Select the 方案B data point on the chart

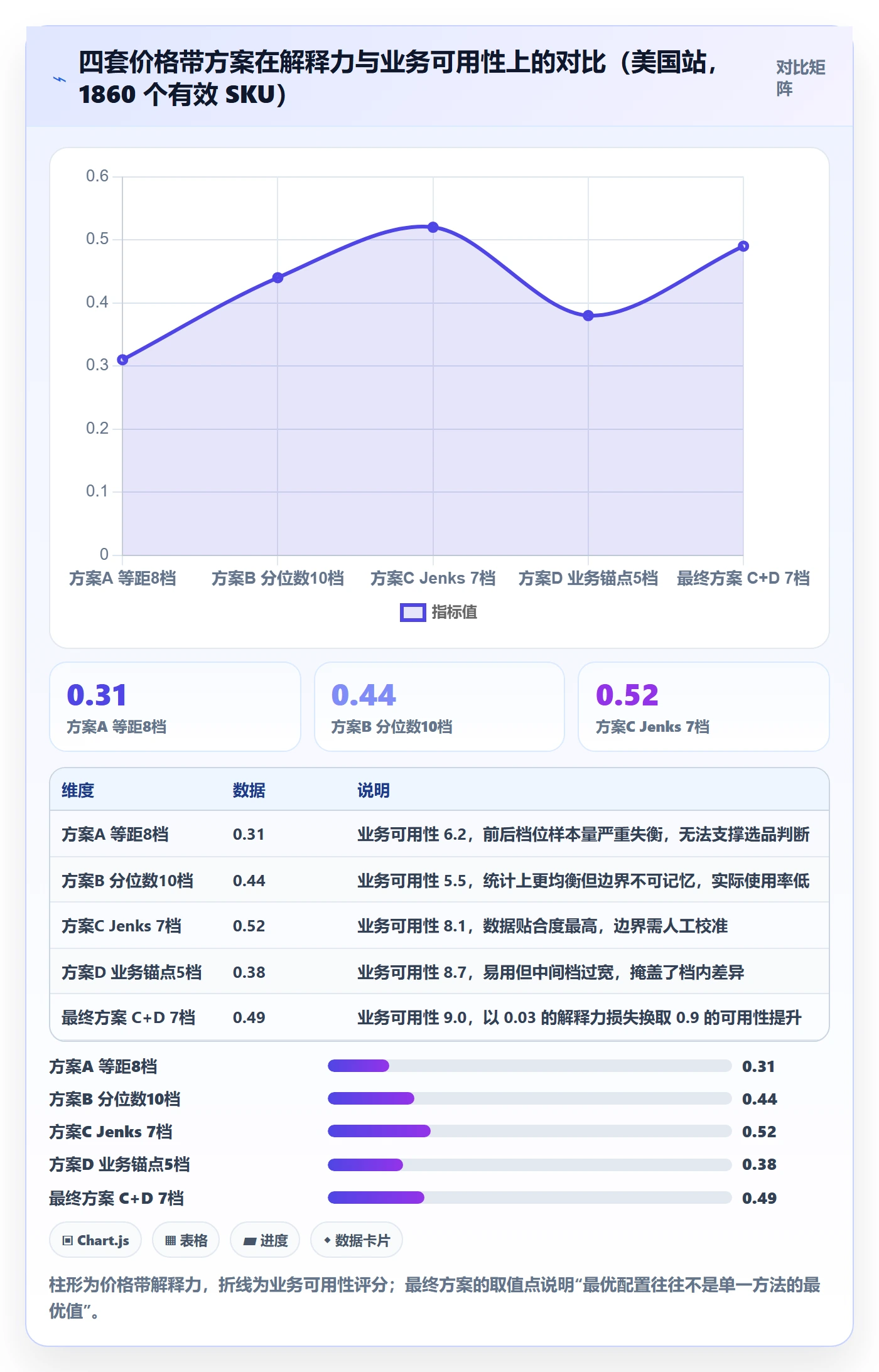pos(278,277)
